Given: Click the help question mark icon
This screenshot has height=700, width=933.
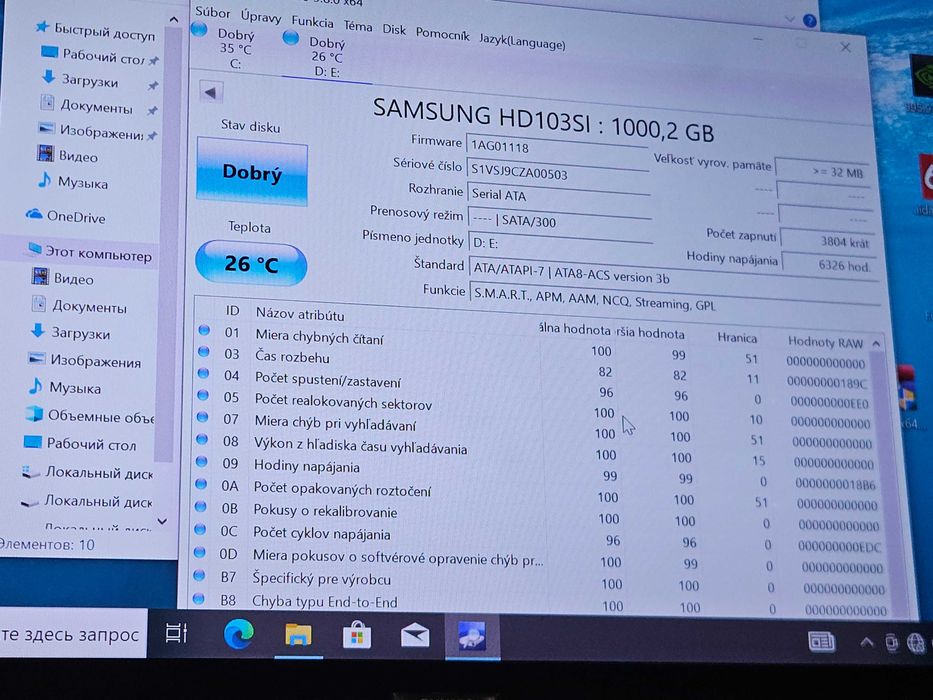Looking at the screenshot, I should click(810, 20).
